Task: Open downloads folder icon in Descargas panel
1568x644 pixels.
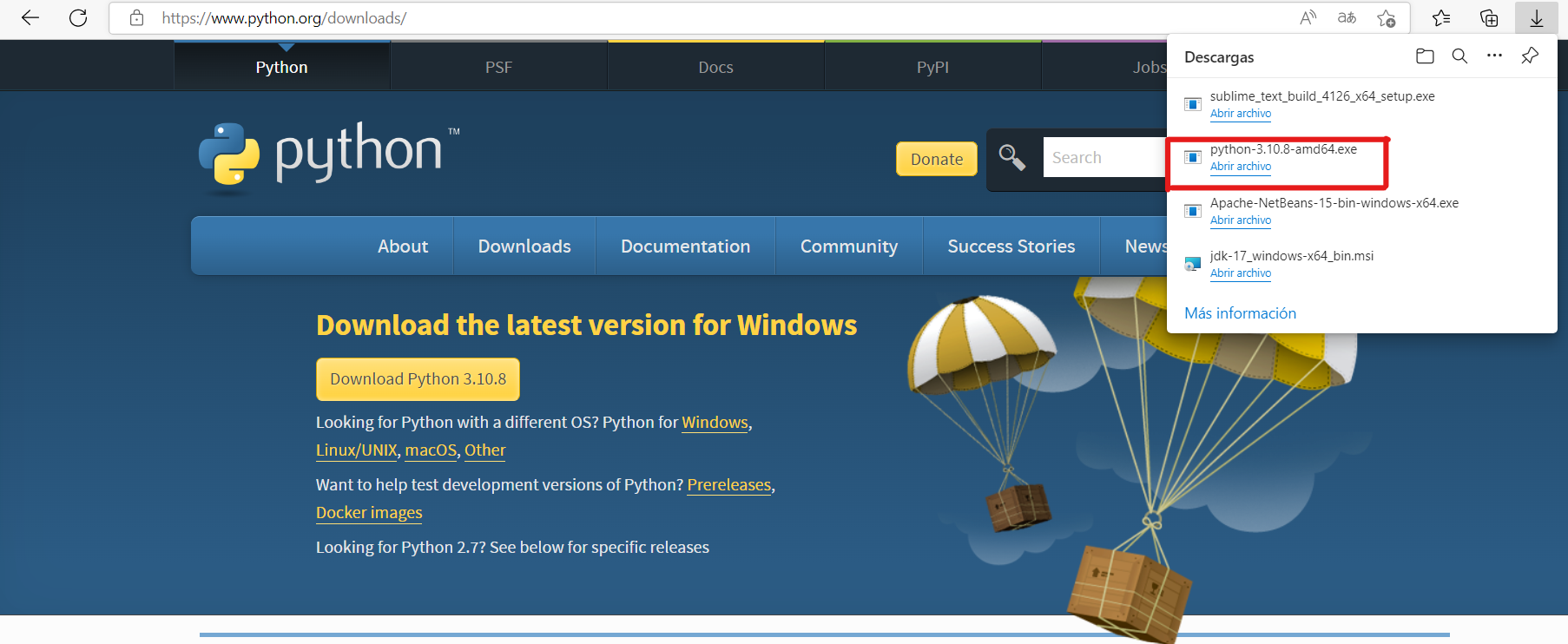Action: pyautogui.click(x=1425, y=56)
